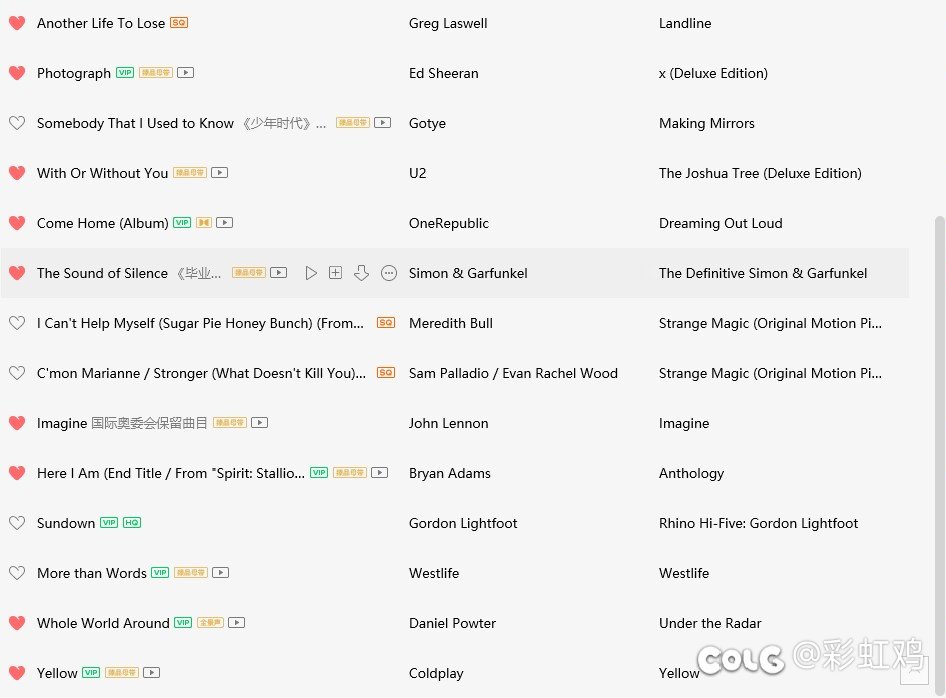Open the music video for Photograph

click(185, 73)
